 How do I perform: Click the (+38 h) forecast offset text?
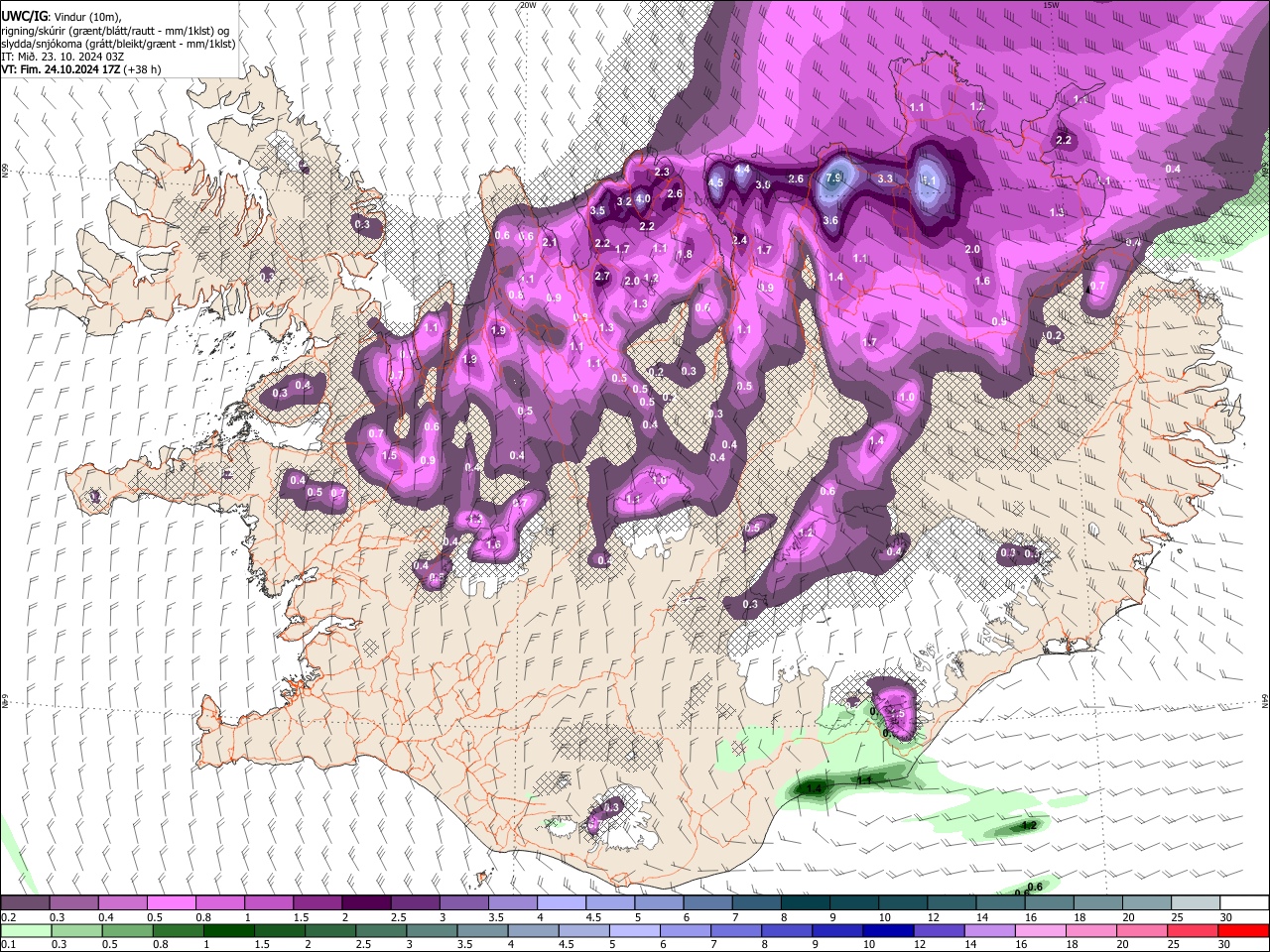tap(143, 69)
